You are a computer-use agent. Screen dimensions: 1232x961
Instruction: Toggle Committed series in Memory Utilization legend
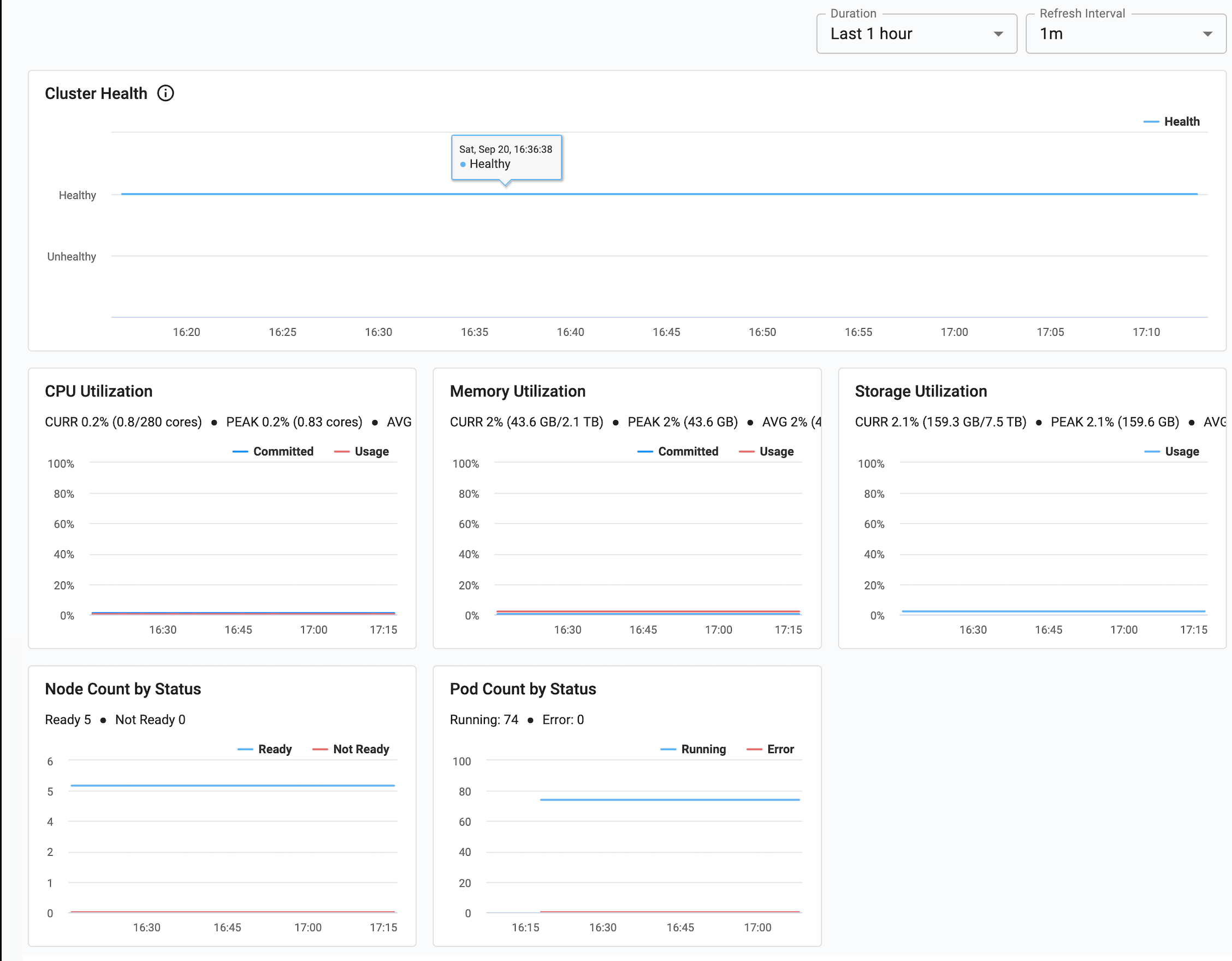point(688,452)
